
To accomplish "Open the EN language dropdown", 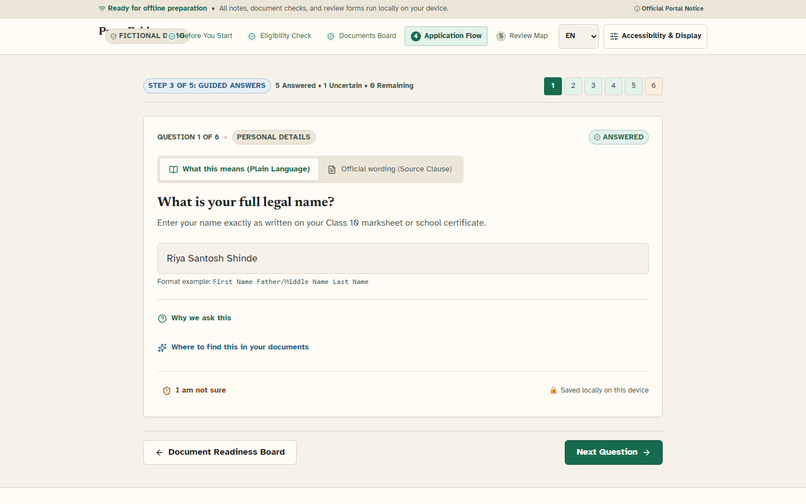I will click(x=578, y=36).
